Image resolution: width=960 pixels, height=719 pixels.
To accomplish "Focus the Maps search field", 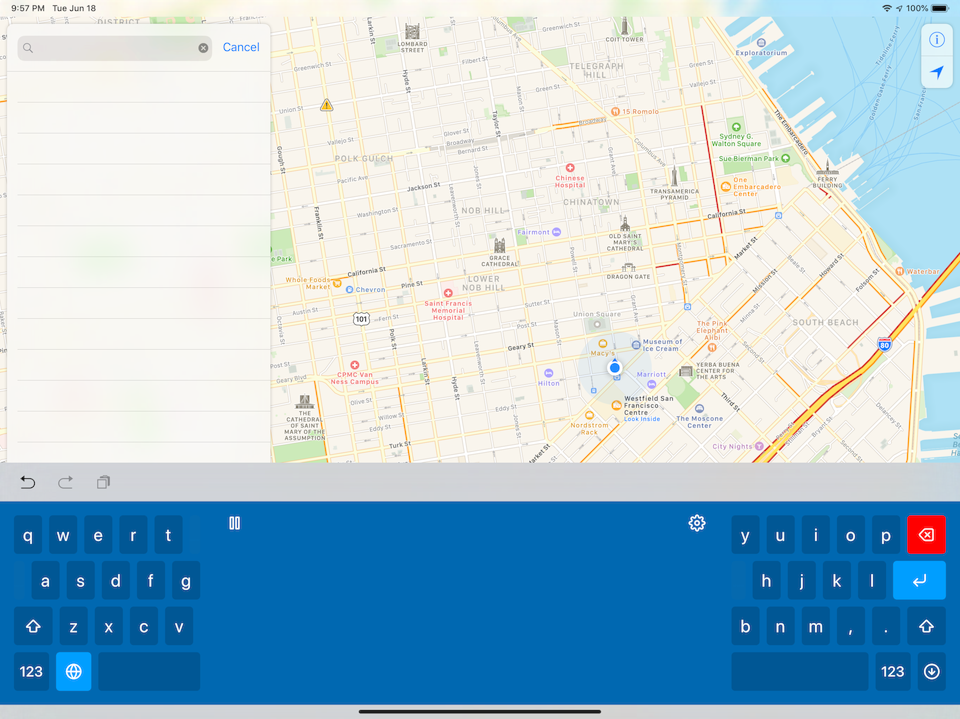I will [x=114, y=48].
